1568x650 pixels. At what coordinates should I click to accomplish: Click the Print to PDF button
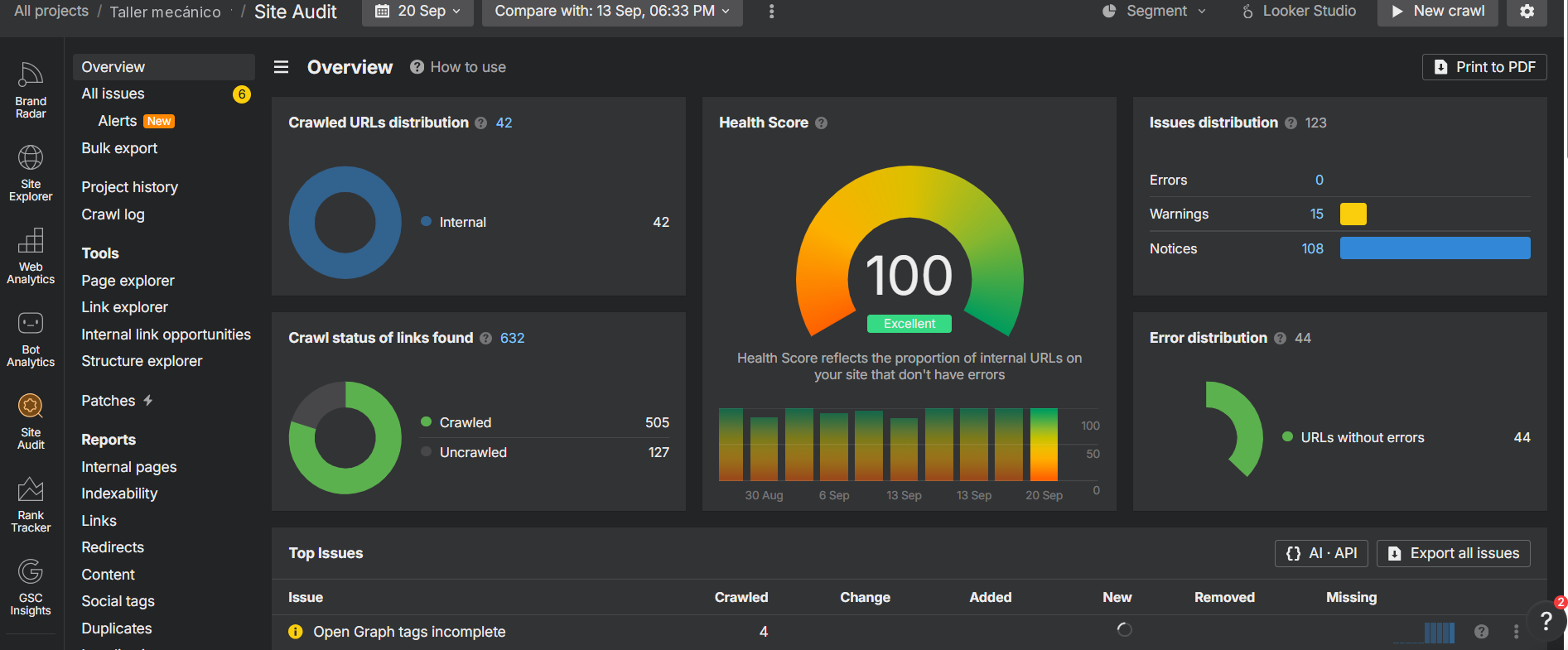pos(1484,67)
